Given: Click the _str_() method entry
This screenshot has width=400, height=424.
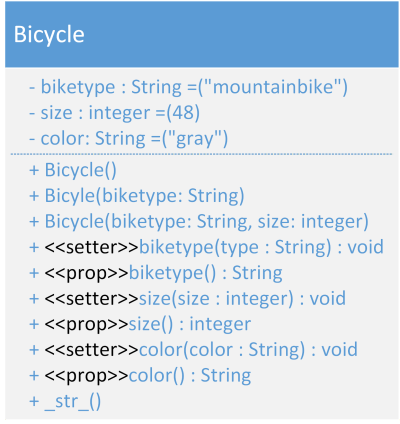Looking at the screenshot, I should [x=65, y=401].
